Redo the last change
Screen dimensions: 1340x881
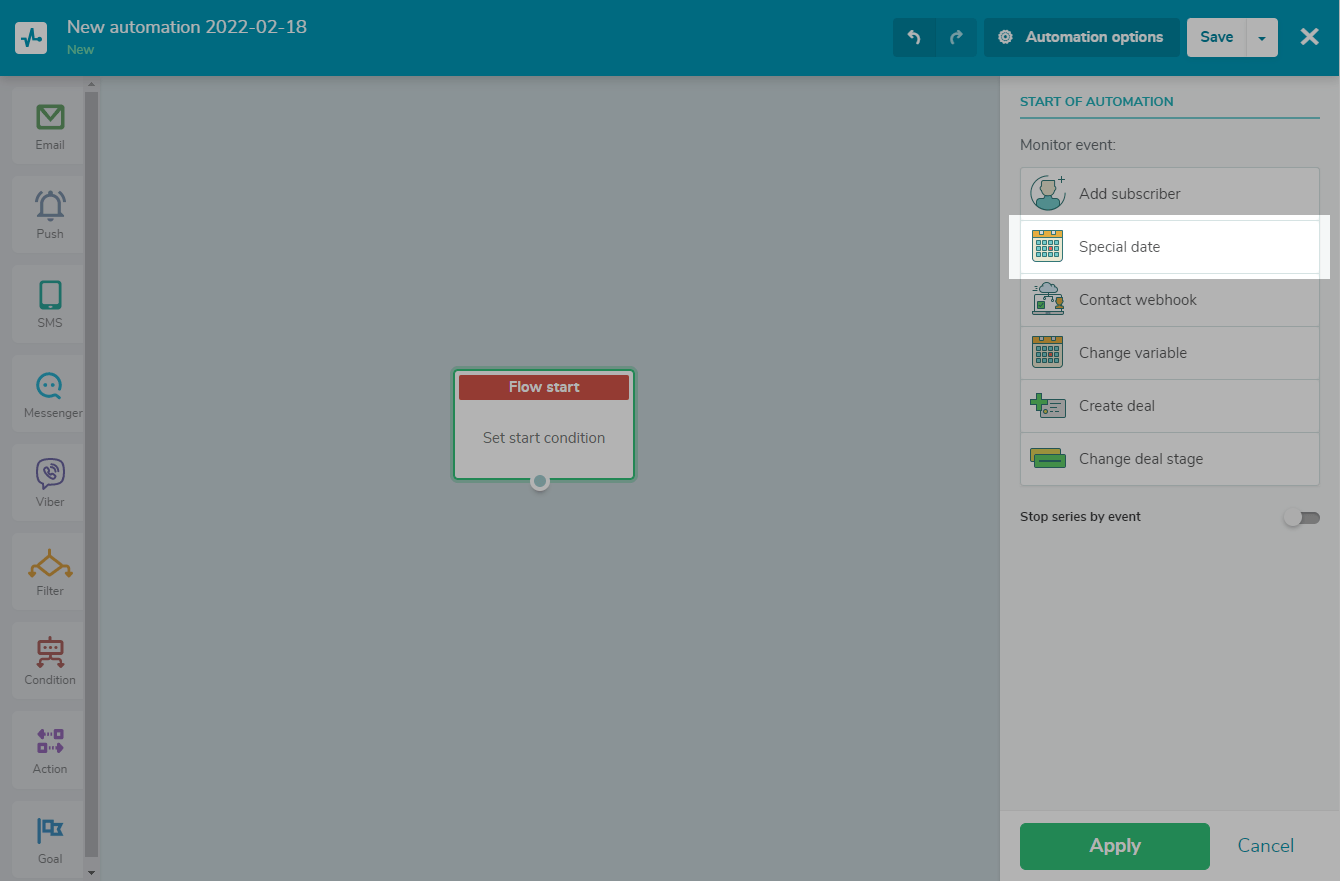[956, 37]
